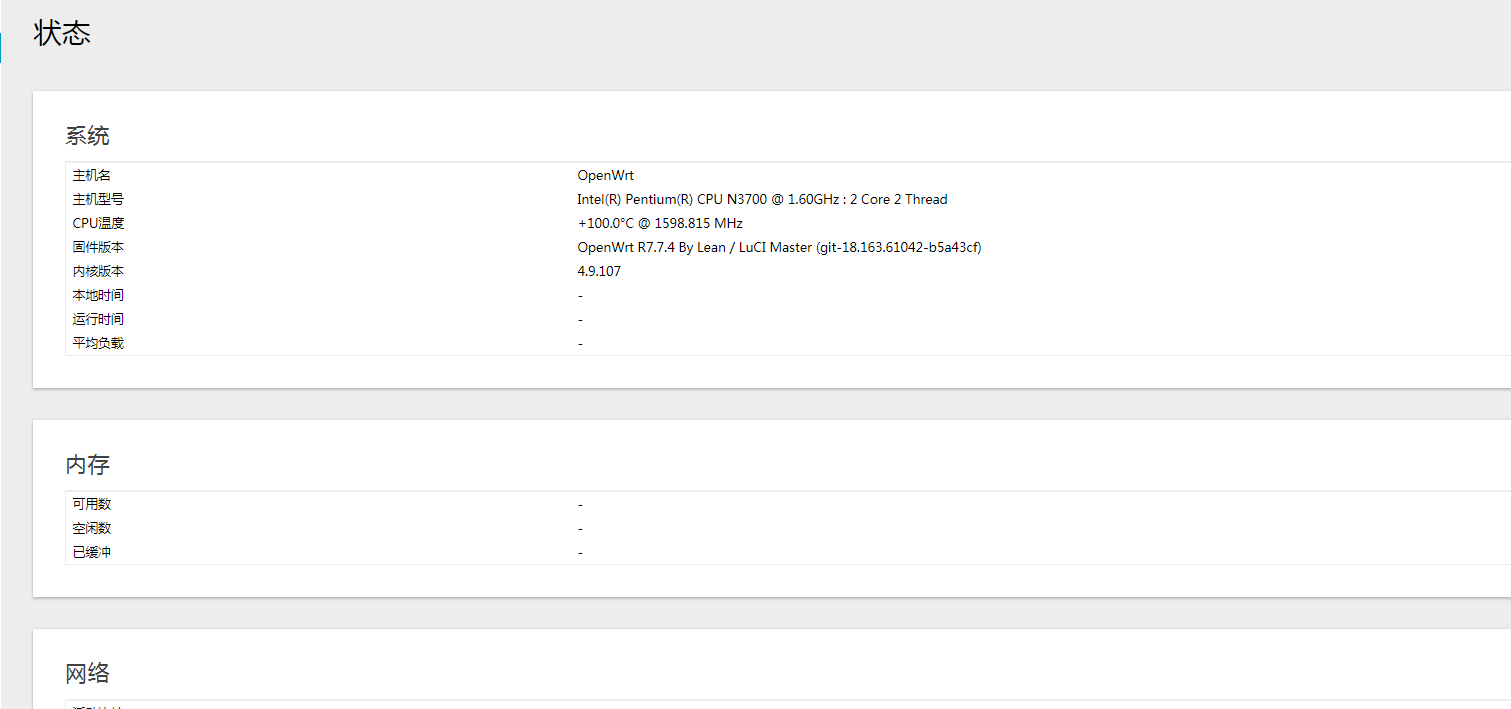This screenshot has width=1511, height=709.
Task: Click the 本地时间 label
Action: (98, 295)
